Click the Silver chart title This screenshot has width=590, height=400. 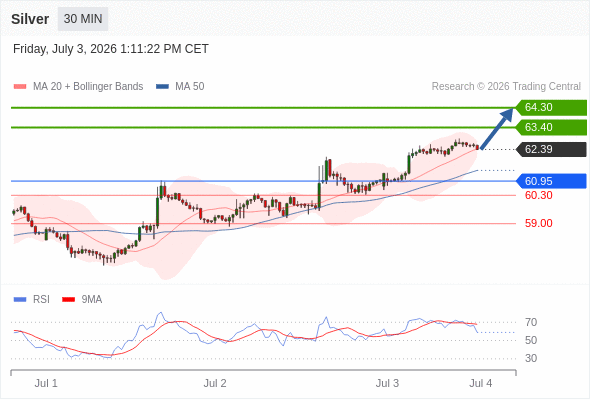(x=30, y=19)
